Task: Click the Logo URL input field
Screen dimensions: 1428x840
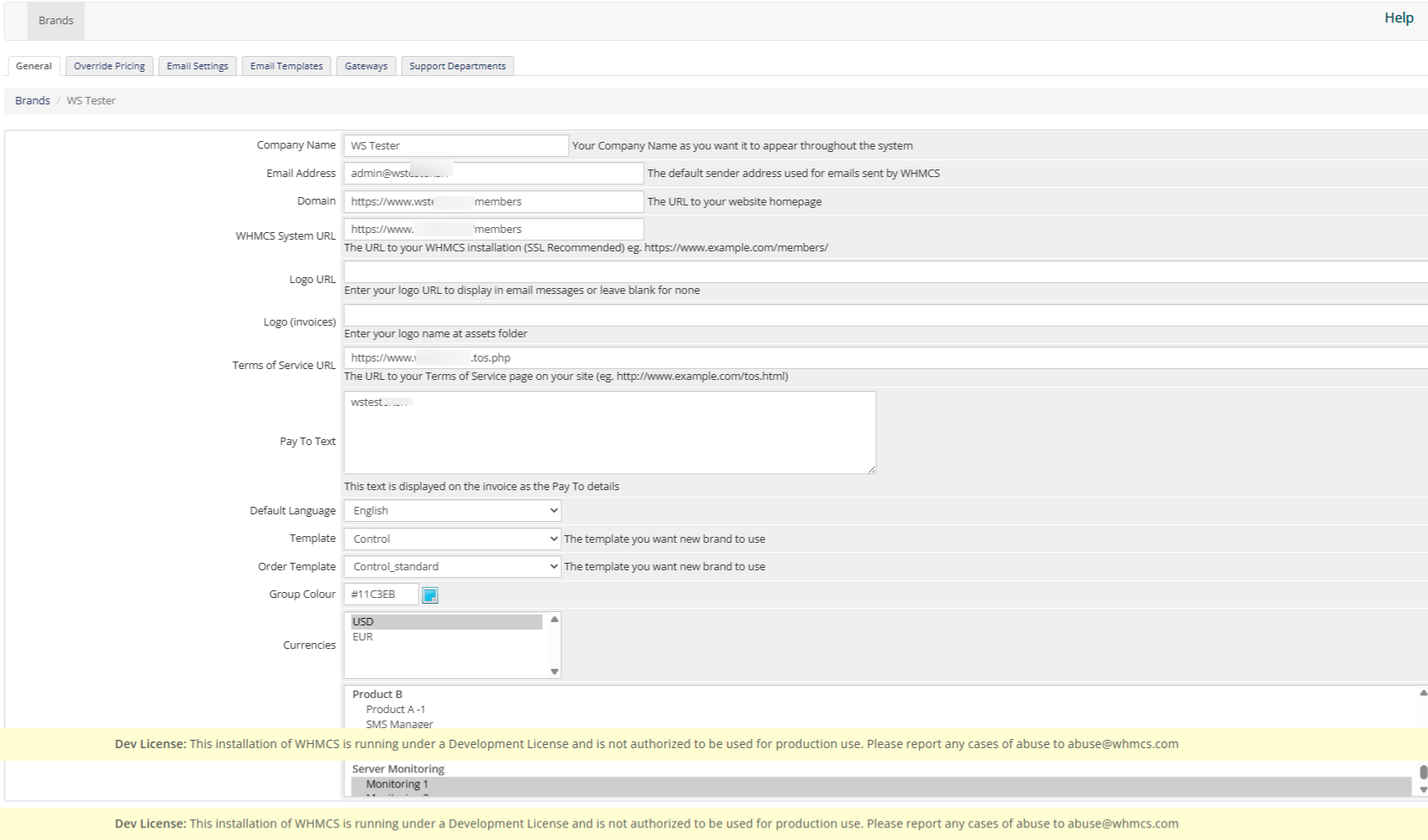Action: (x=885, y=272)
